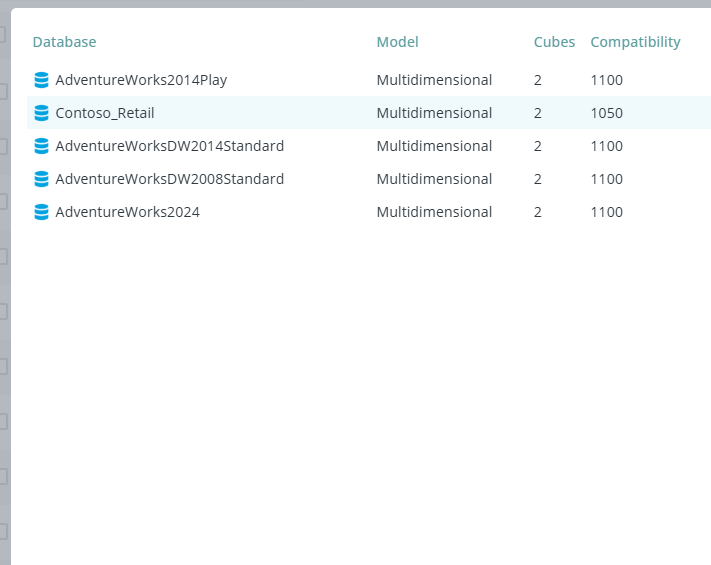Click the Multidimensional cell of Contoso_Retail
711x565 pixels.
[434, 113]
